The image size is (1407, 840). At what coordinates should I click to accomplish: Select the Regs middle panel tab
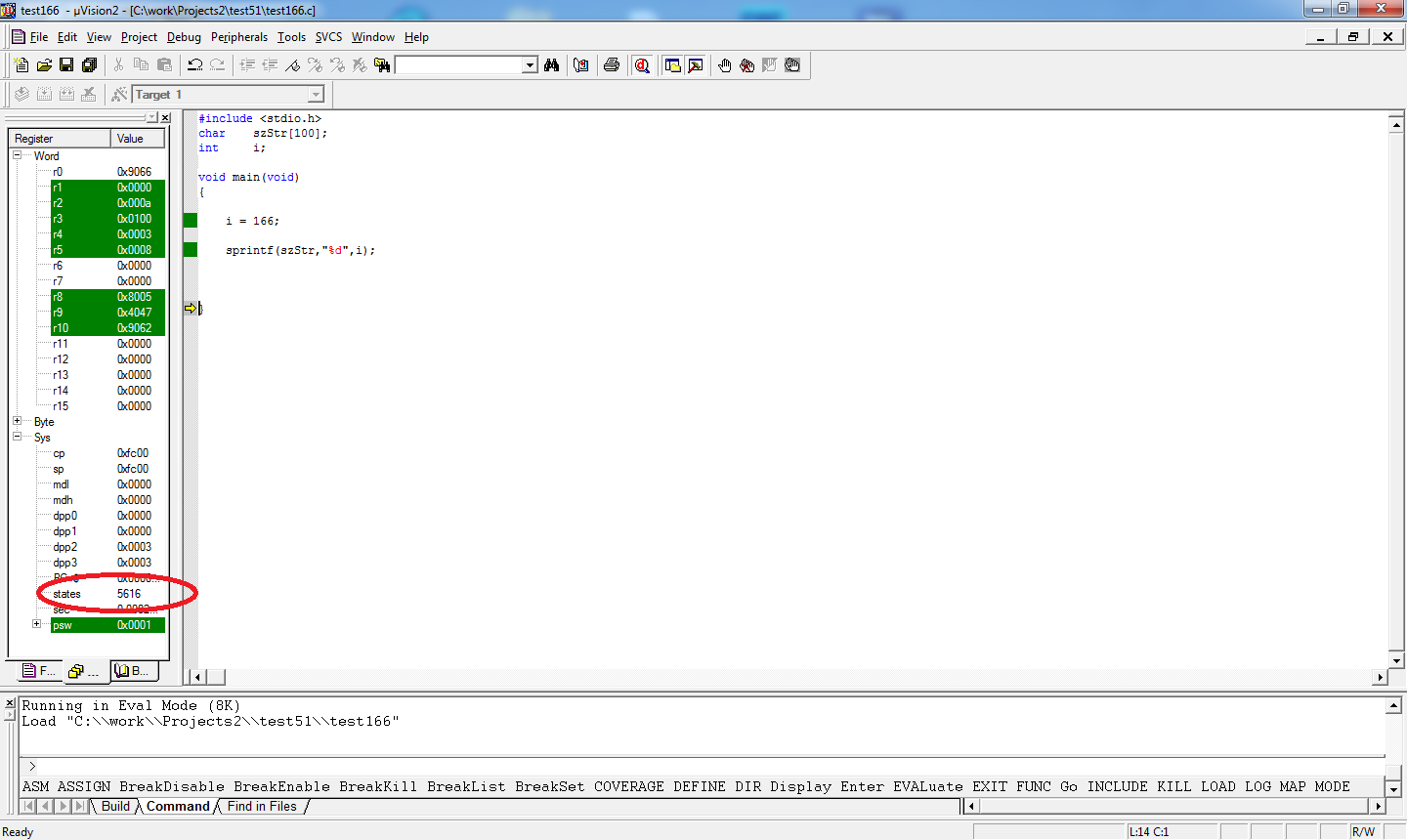[x=85, y=671]
